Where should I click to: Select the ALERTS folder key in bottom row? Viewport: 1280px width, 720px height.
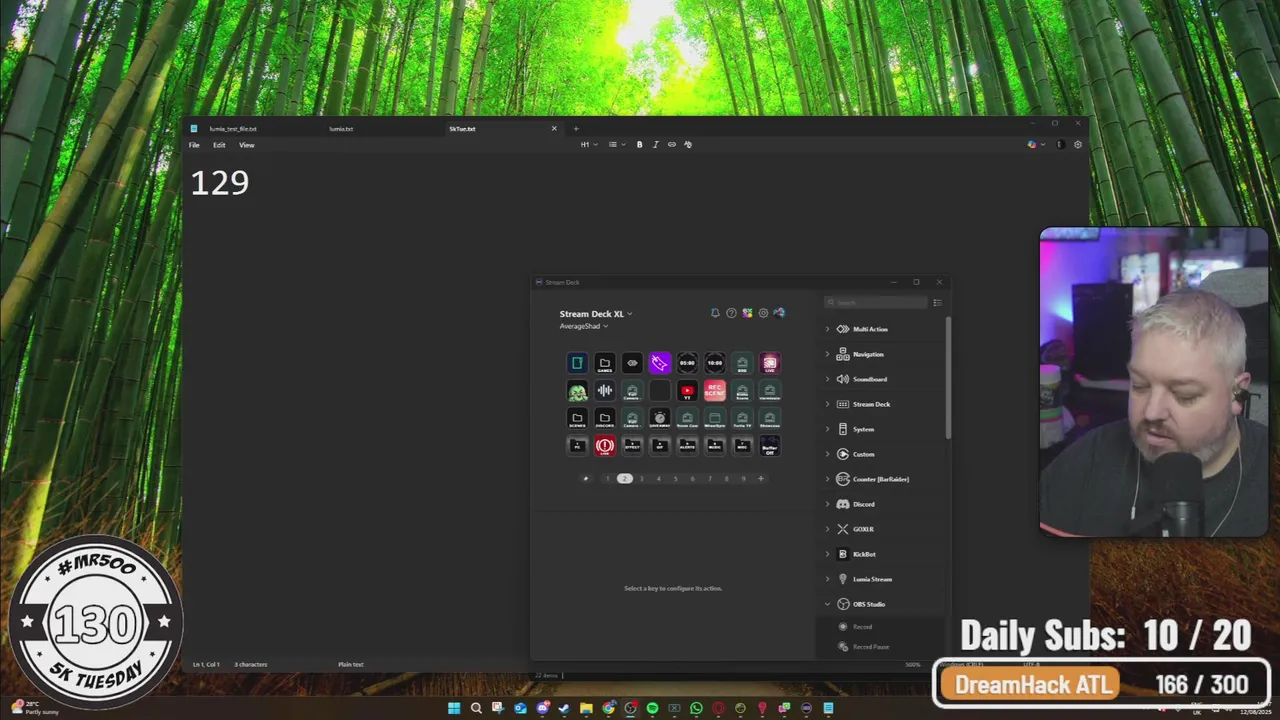click(x=687, y=446)
